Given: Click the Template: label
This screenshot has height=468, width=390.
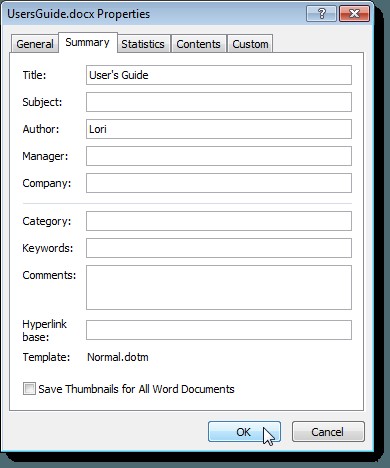Looking at the screenshot, I should [x=46, y=357].
